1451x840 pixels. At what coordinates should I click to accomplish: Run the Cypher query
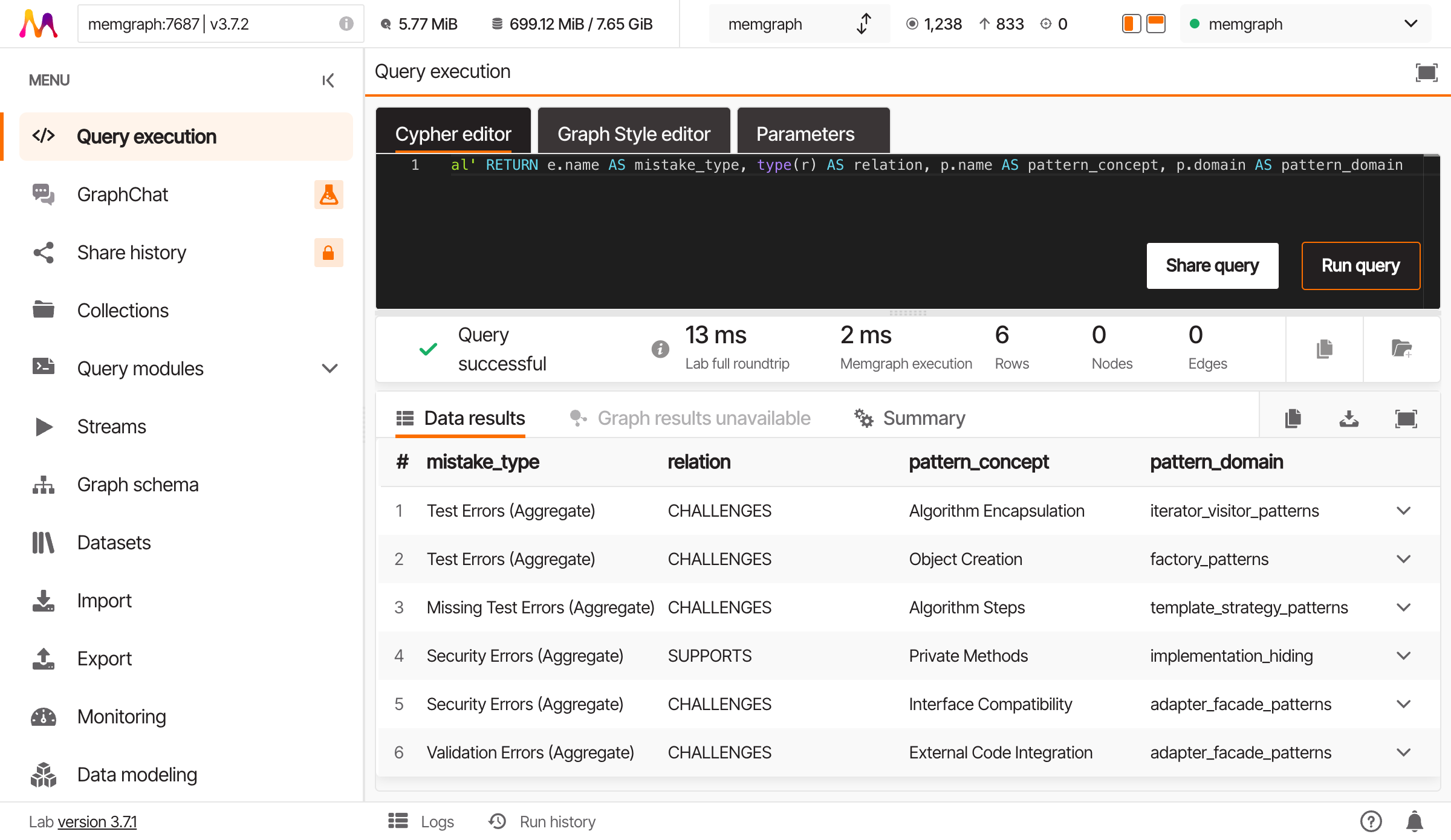(1361, 265)
